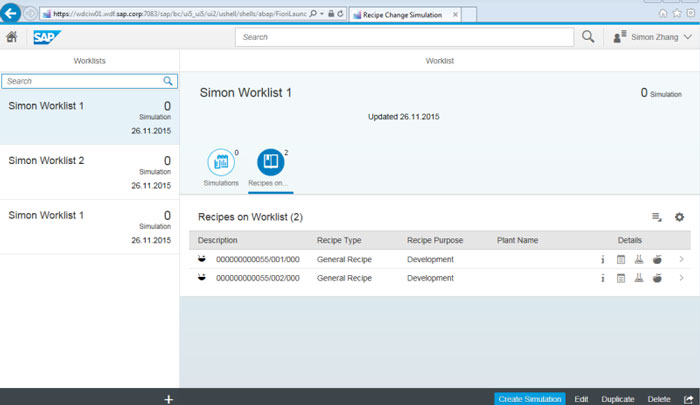
Task: Click the share icon in footer
Action: pyautogui.click(x=689, y=398)
